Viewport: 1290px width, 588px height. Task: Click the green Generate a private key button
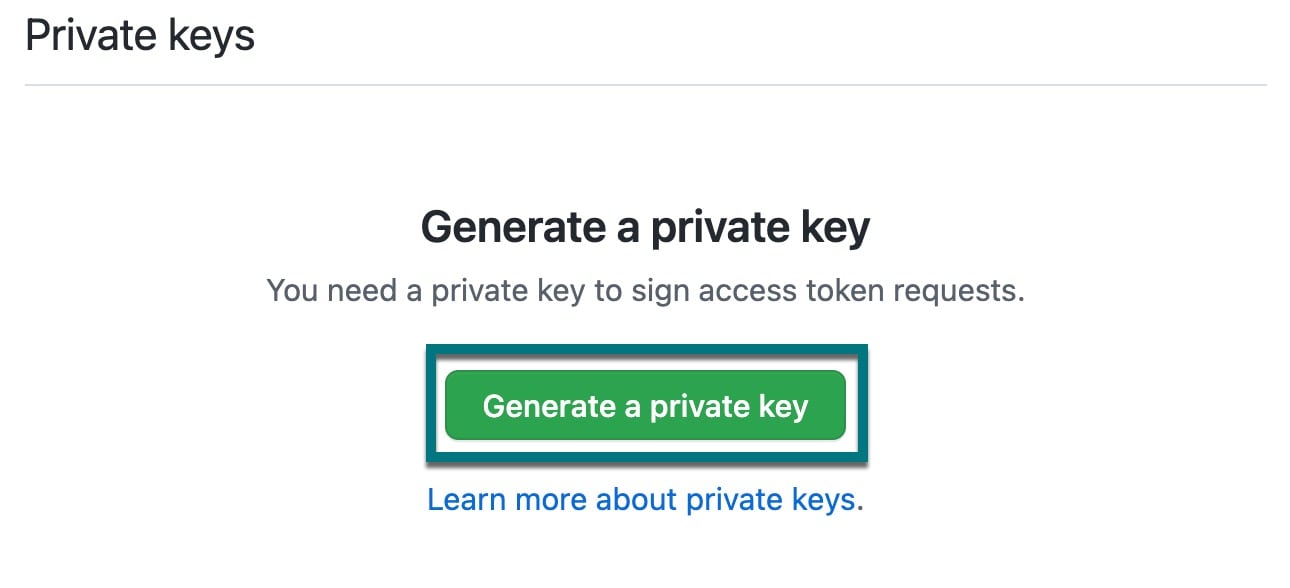pyautogui.click(x=645, y=405)
